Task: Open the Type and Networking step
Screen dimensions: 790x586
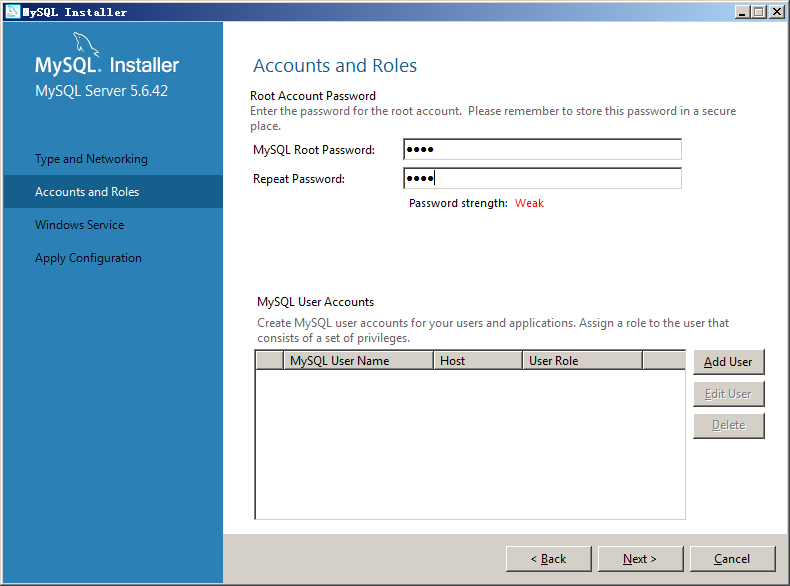Action: pyautogui.click(x=91, y=159)
